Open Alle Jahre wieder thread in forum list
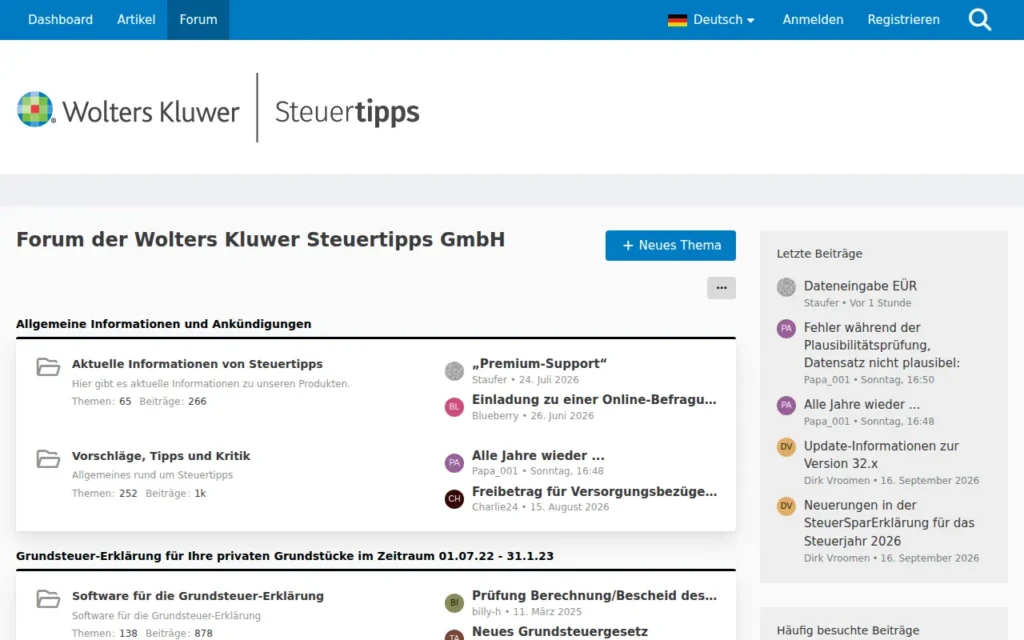Image resolution: width=1024 pixels, height=640 pixels. tap(538, 455)
